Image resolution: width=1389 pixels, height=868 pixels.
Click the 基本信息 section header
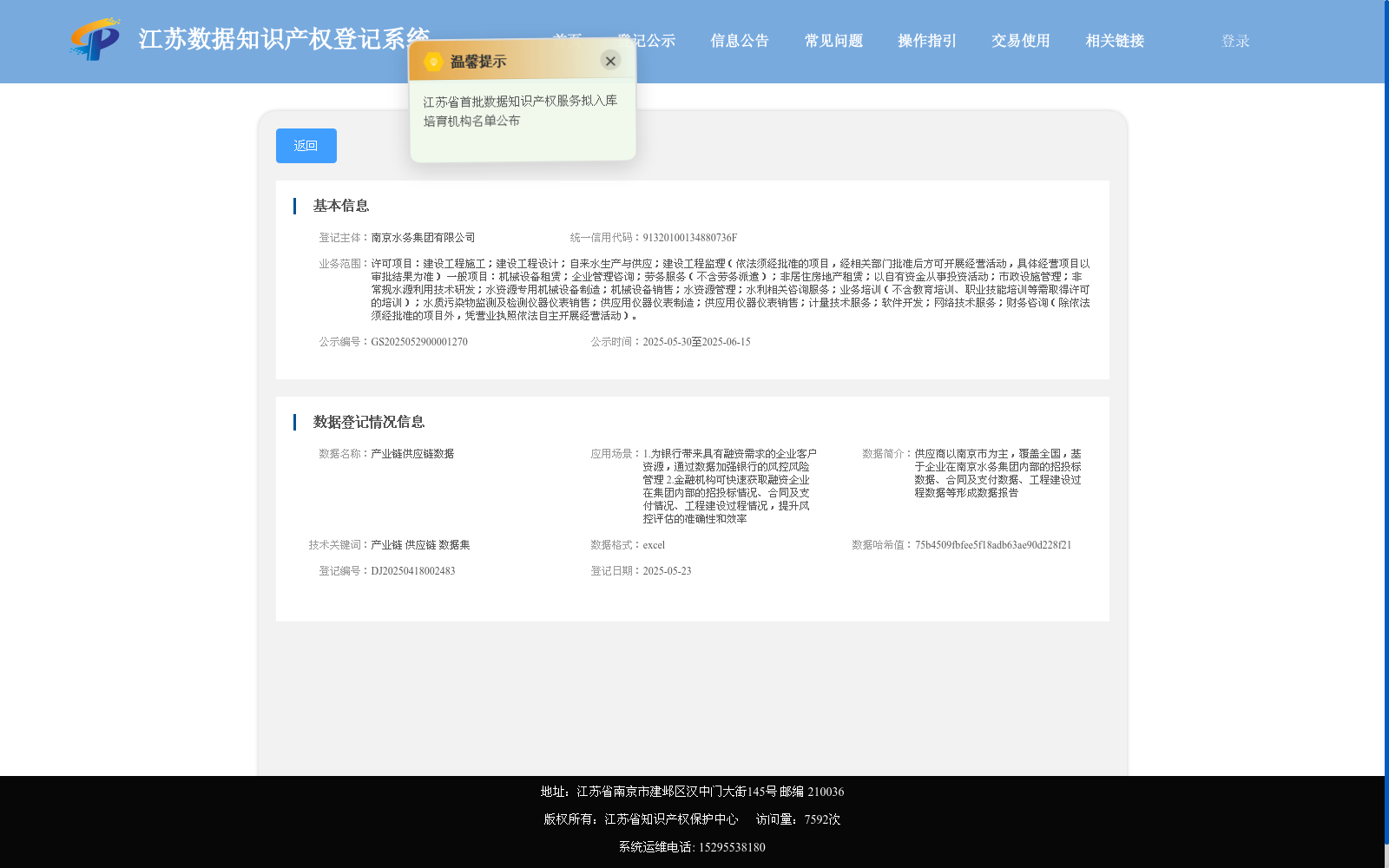[340, 206]
